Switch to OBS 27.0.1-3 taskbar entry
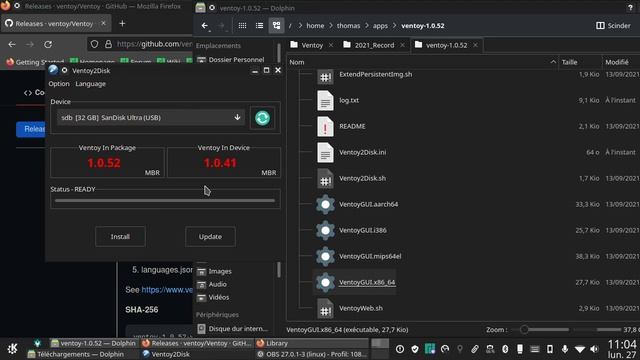The width and height of the screenshot is (640, 360). click(312, 354)
